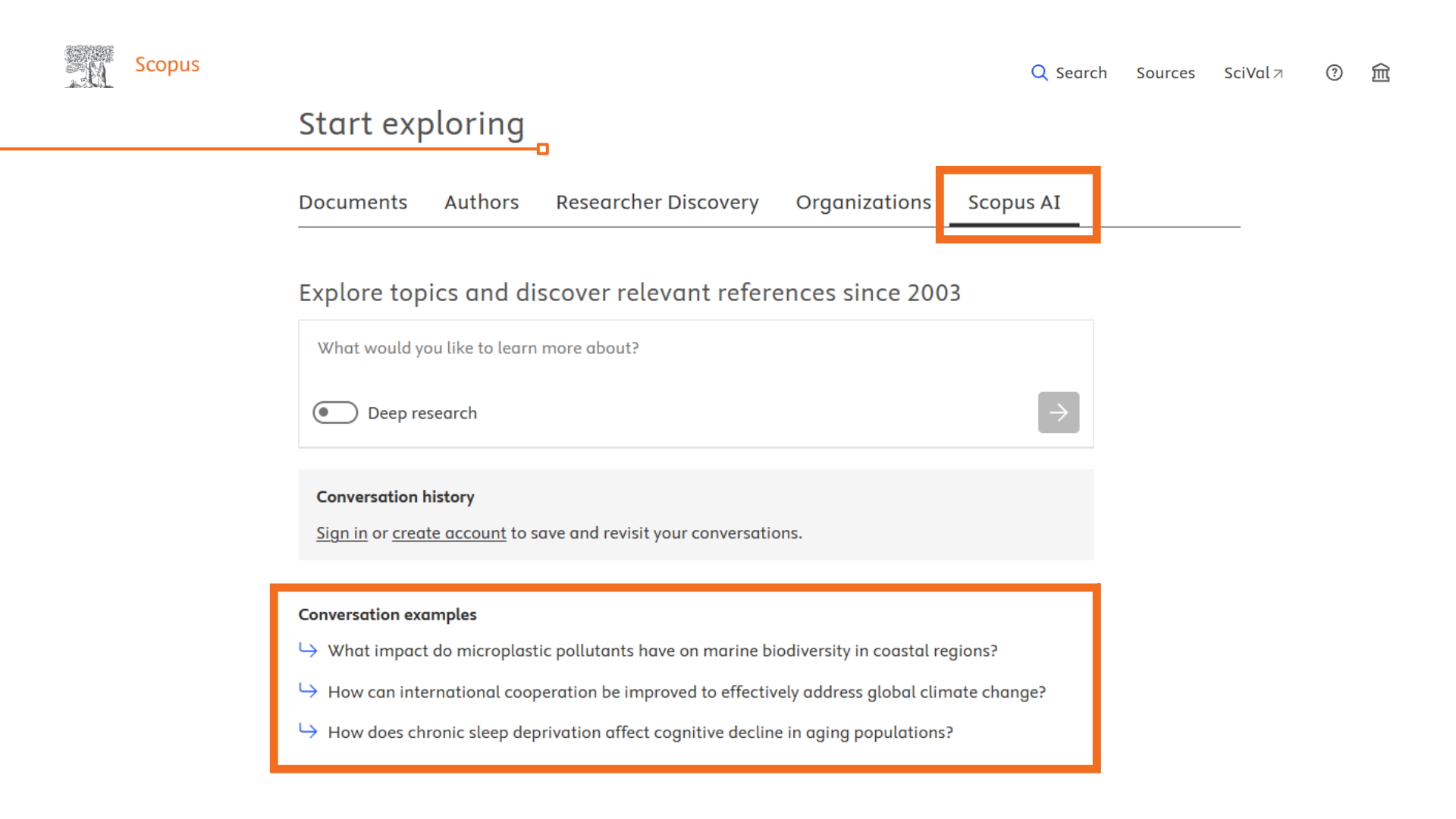Click the 'Start exploring' heading

click(x=411, y=124)
